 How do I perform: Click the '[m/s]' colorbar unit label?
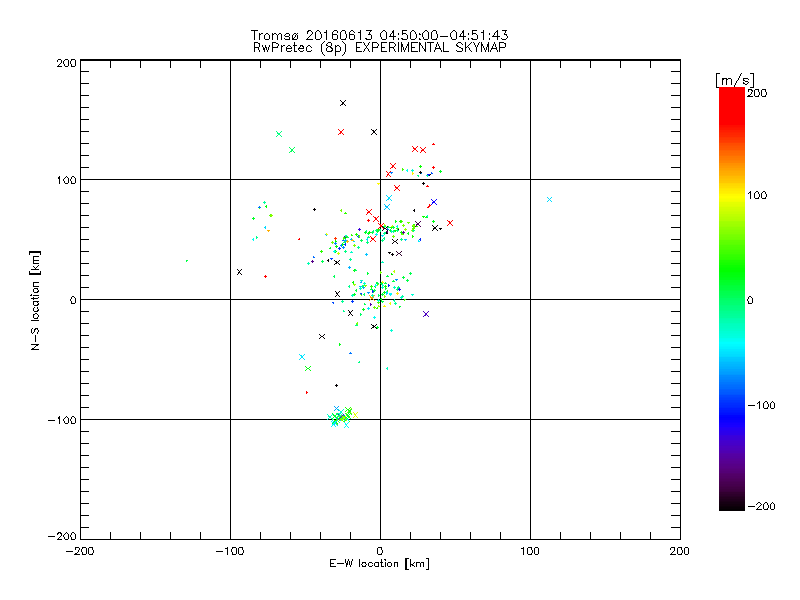[x=735, y=80]
